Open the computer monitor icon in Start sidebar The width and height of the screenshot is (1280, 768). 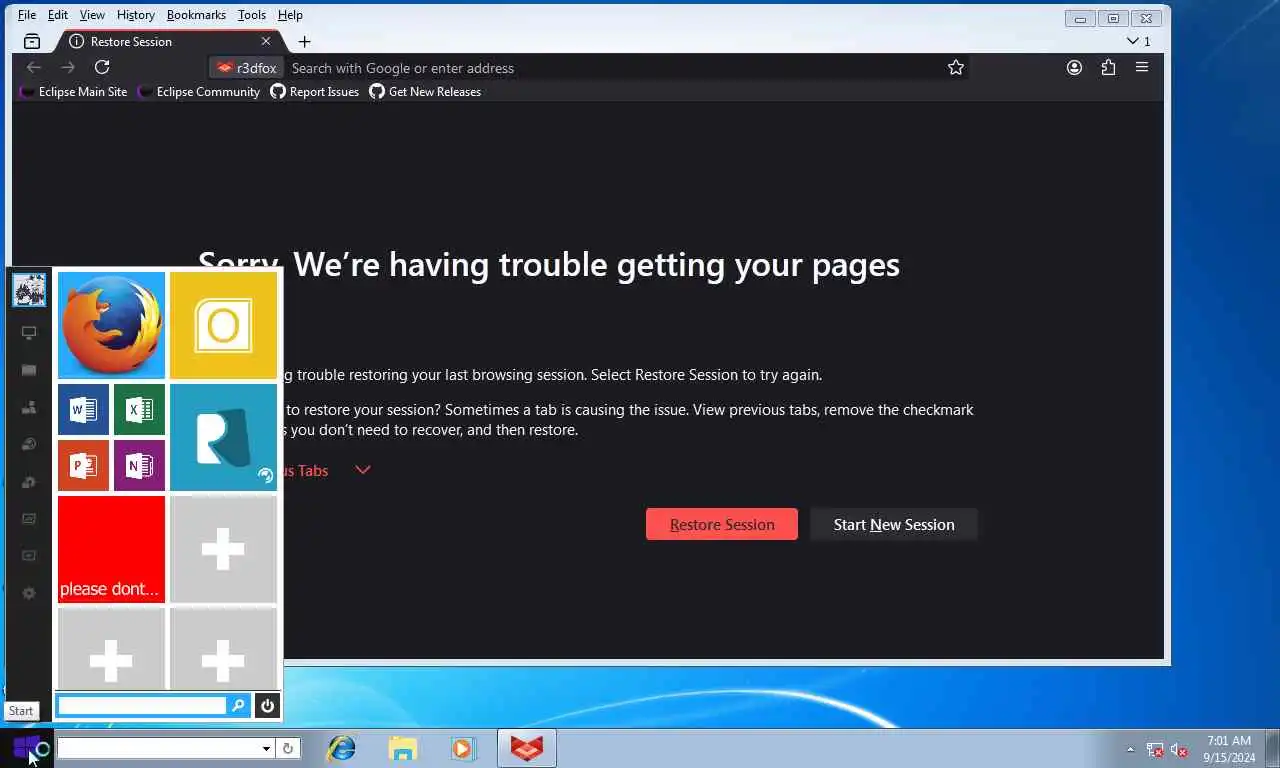tap(29, 333)
